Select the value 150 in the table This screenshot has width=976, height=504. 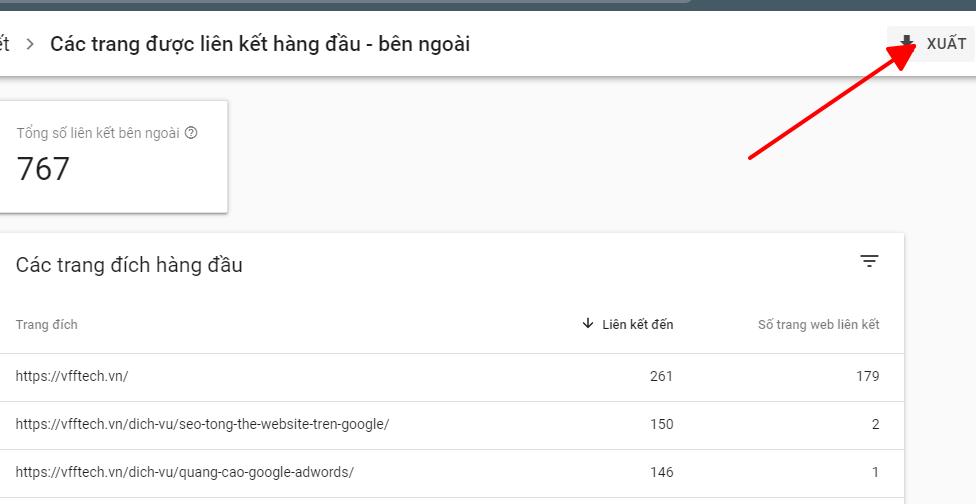pos(662,424)
